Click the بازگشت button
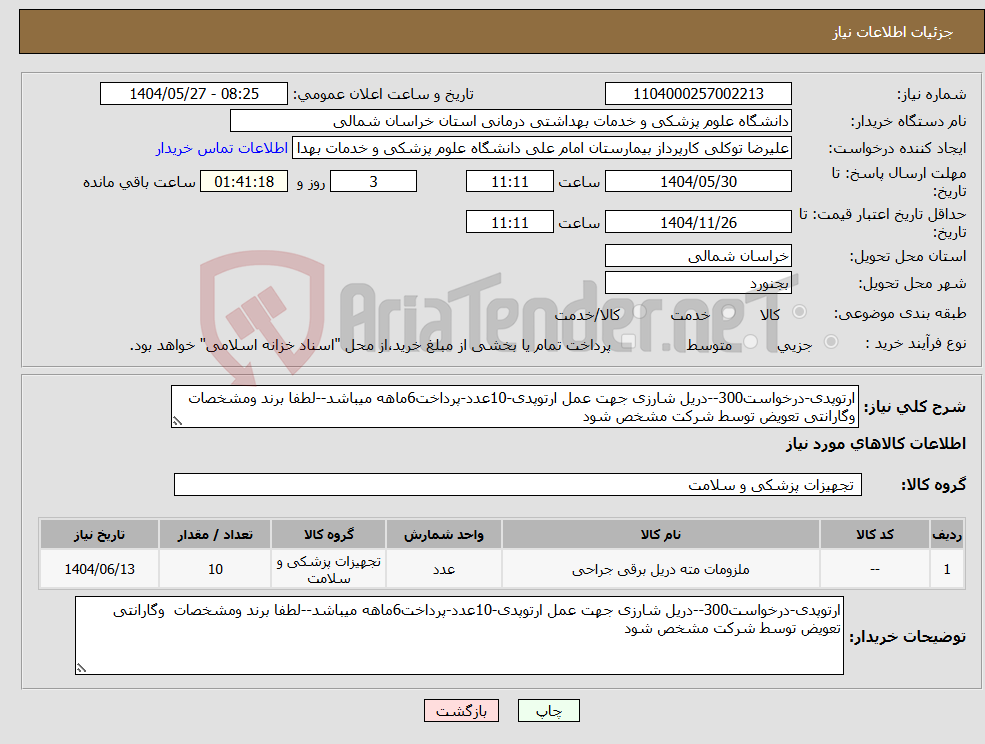 coord(461,710)
